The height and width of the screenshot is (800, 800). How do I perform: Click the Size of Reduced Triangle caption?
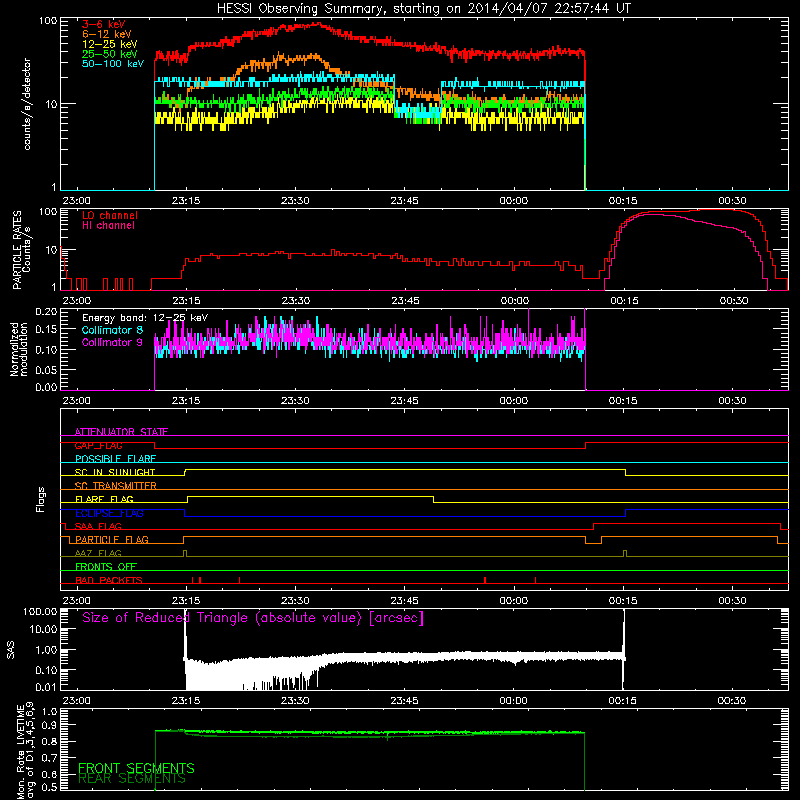click(x=253, y=618)
